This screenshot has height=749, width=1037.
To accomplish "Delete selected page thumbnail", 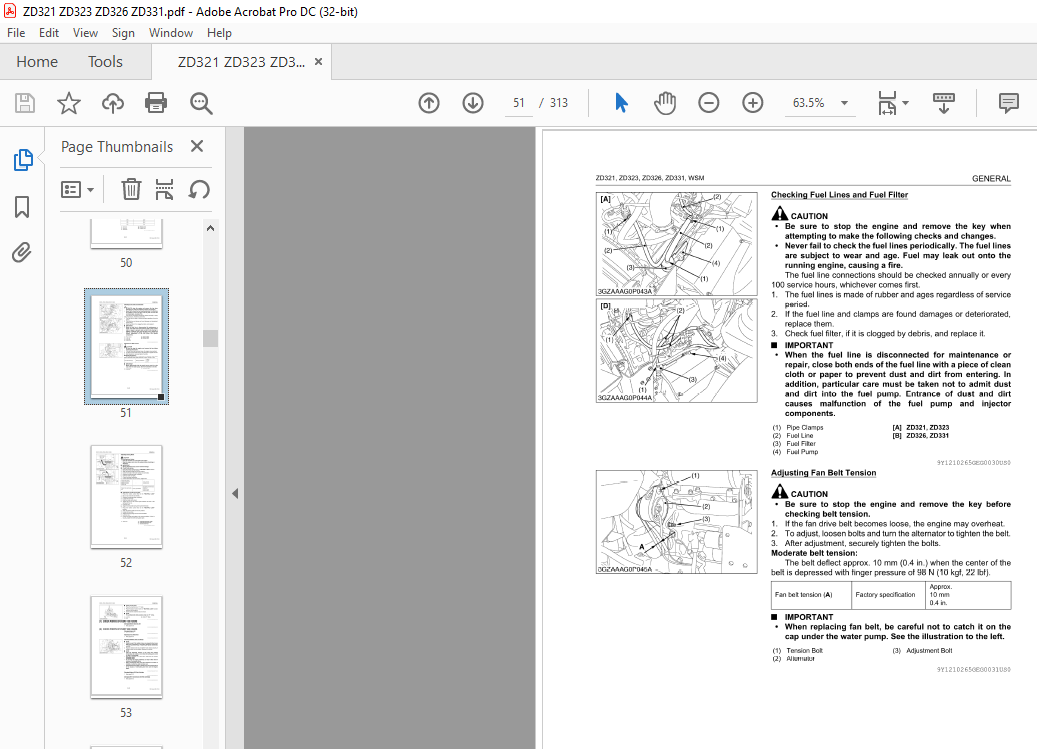I will coord(131,190).
